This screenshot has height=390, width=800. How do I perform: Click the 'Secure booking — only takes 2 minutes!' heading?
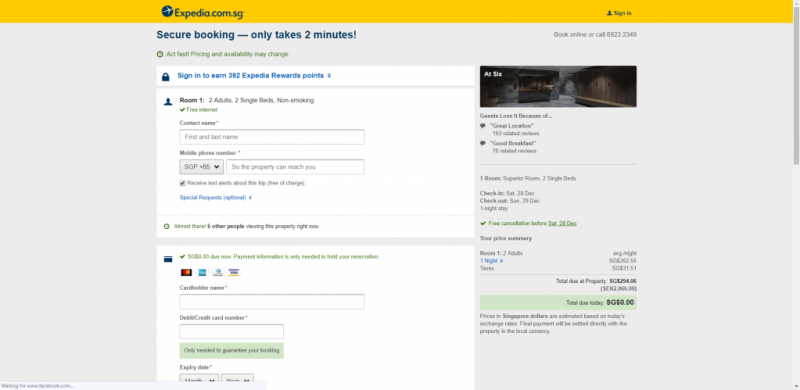tap(257, 35)
